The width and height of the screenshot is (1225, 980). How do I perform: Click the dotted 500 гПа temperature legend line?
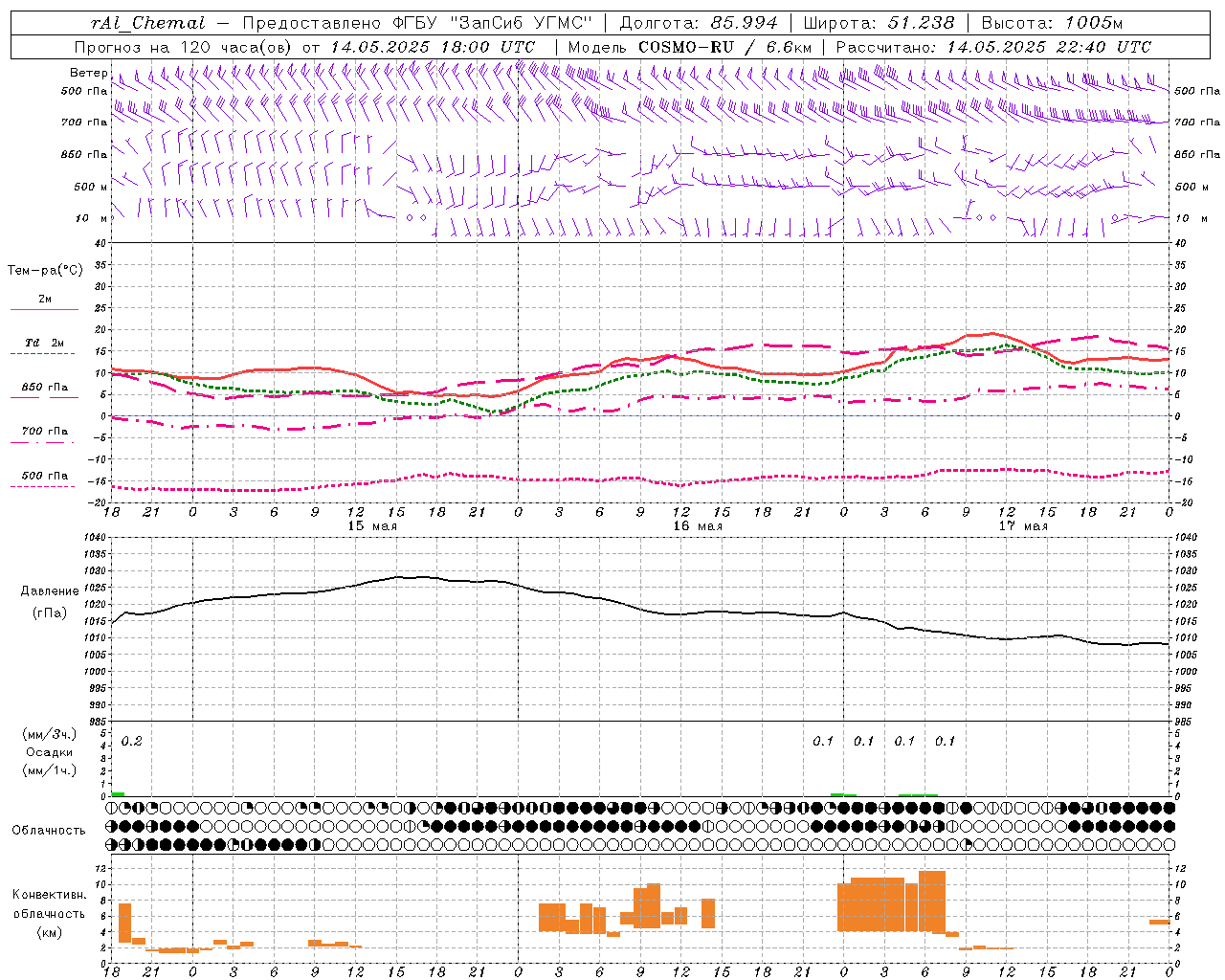coord(42,486)
